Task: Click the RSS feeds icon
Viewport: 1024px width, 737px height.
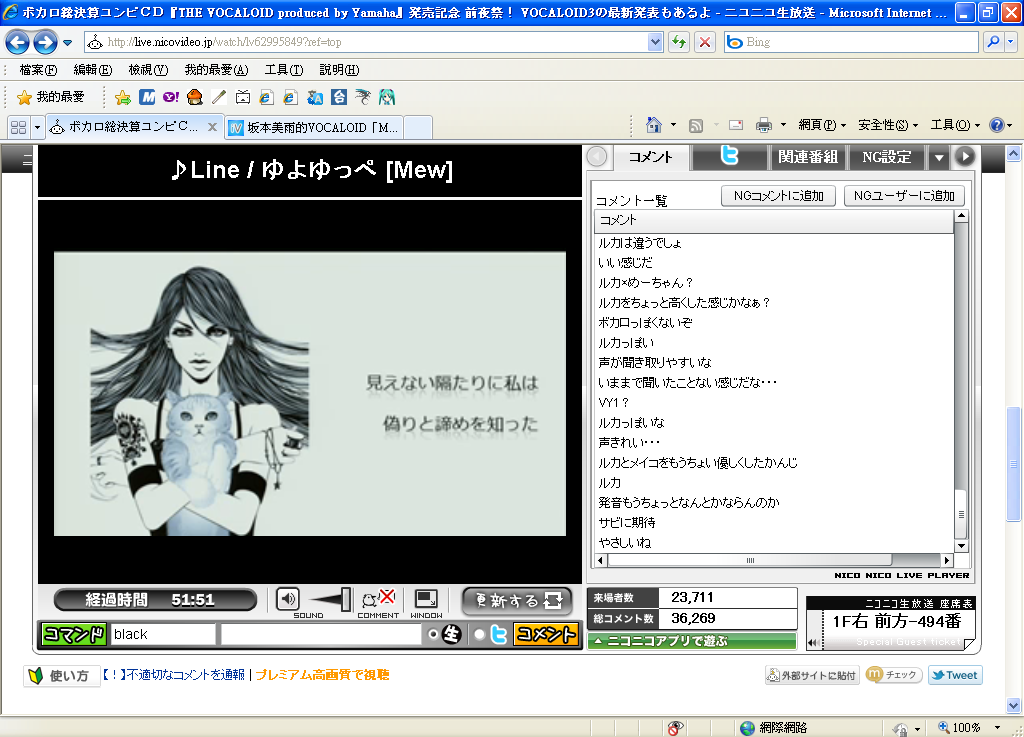Action: [696, 125]
